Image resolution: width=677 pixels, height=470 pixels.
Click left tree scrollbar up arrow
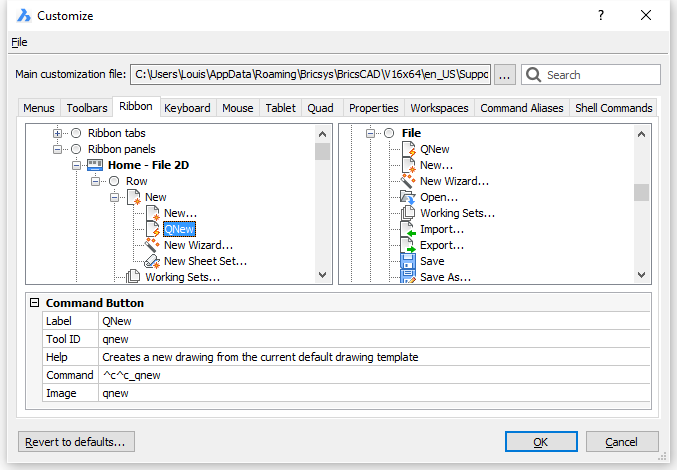(323, 134)
